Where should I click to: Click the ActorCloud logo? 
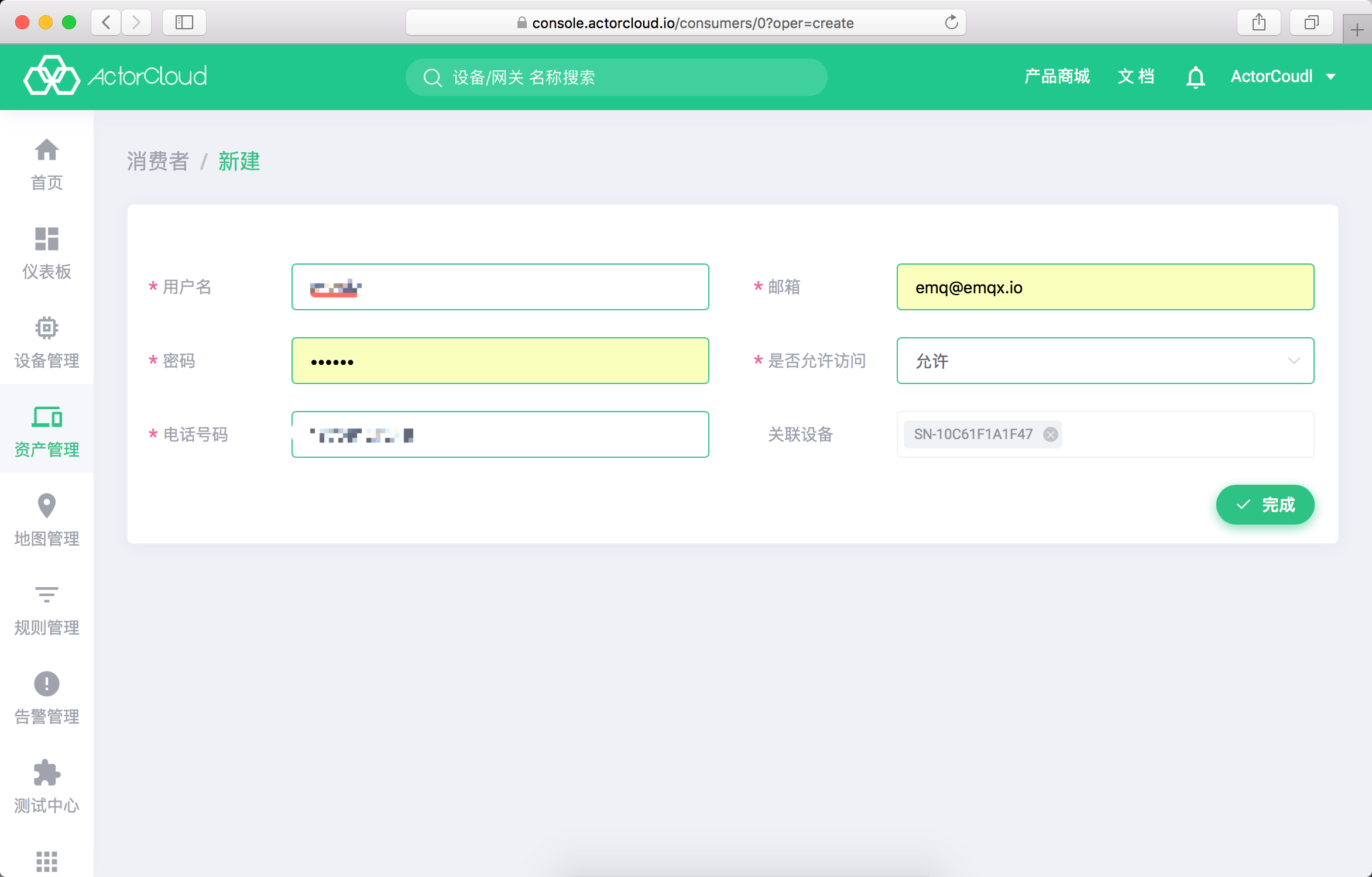tap(115, 76)
